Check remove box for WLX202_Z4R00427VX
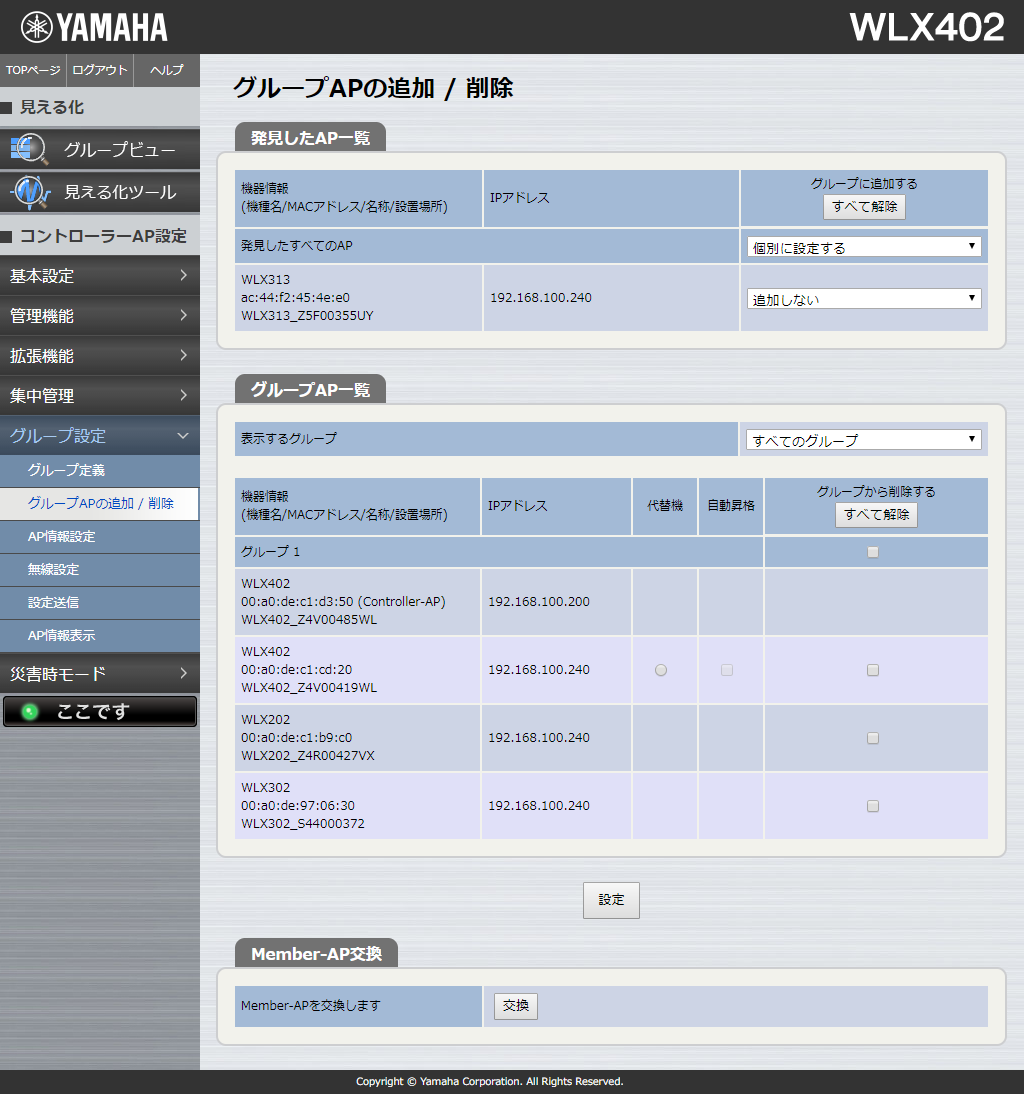This screenshot has width=1024, height=1094. click(873, 738)
